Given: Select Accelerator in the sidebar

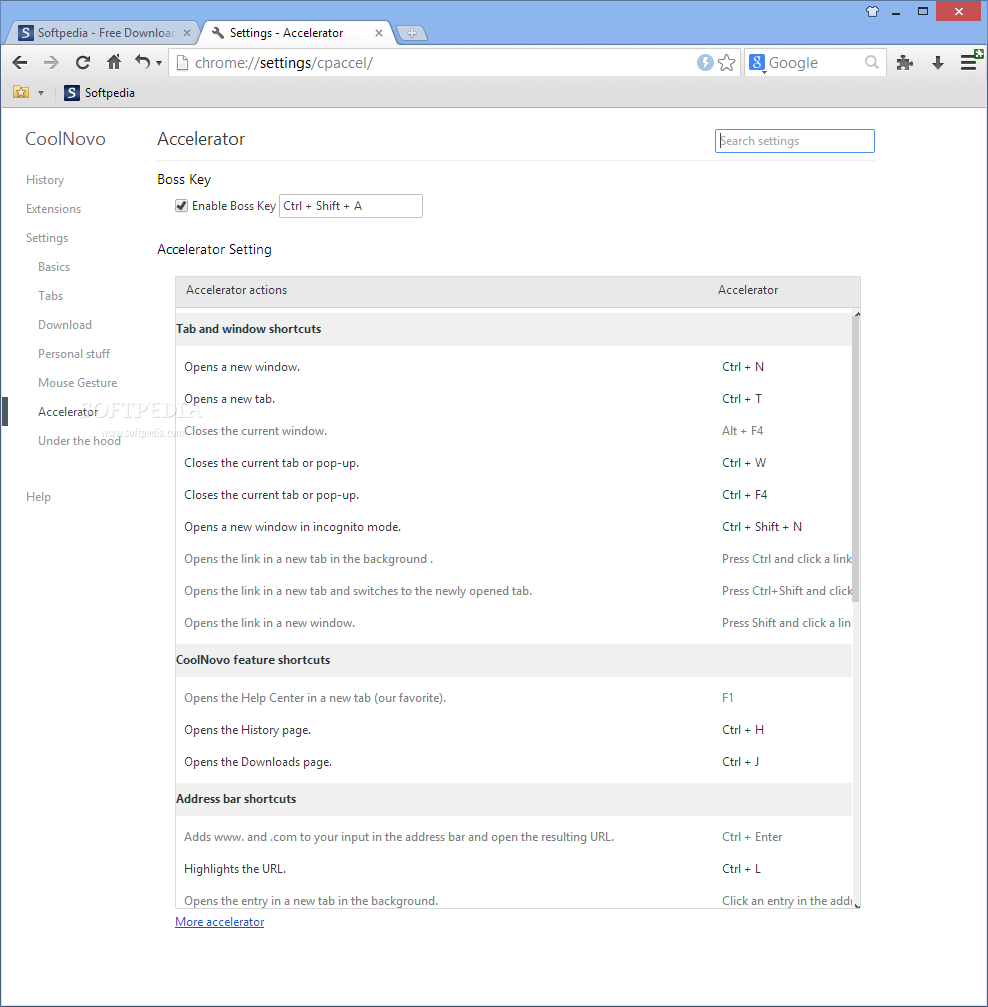Looking at the screenshot, I should (68, 412).
